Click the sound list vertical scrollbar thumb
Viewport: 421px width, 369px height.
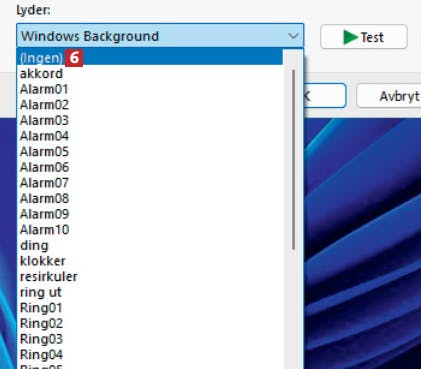(x=293, y=159)
